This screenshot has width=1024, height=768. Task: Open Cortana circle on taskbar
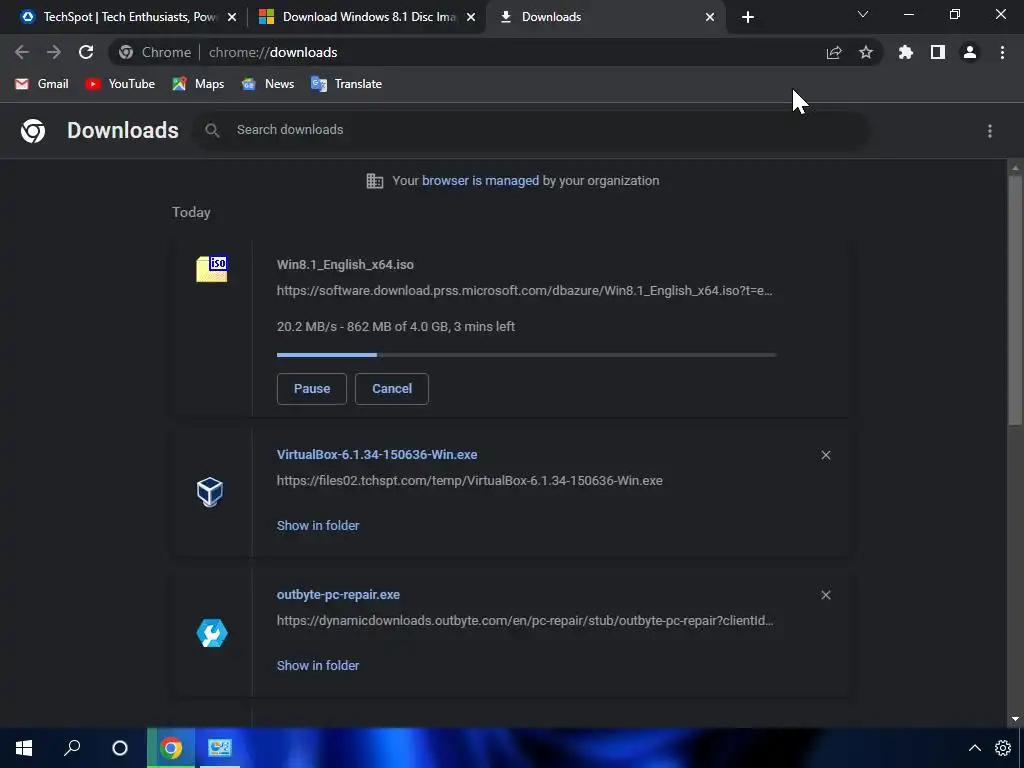120,748
